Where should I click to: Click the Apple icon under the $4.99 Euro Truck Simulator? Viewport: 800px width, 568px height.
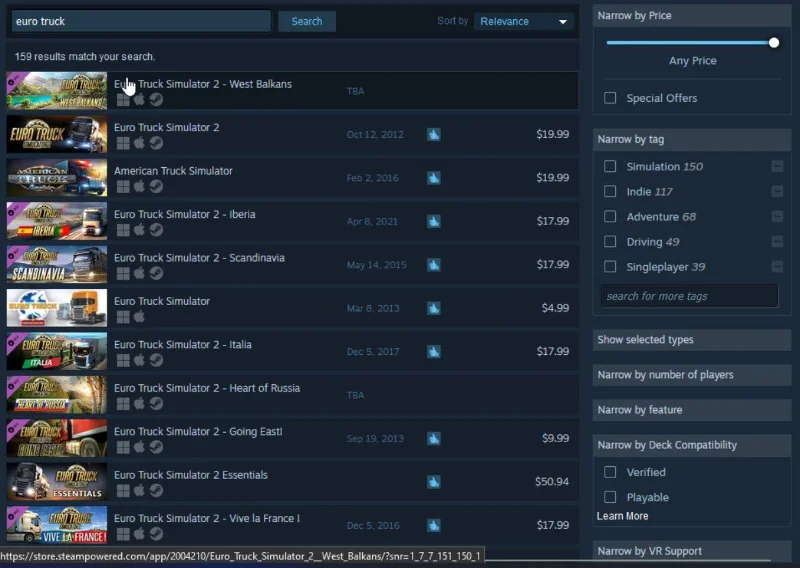pyautogui.click(x=139, y=317)
